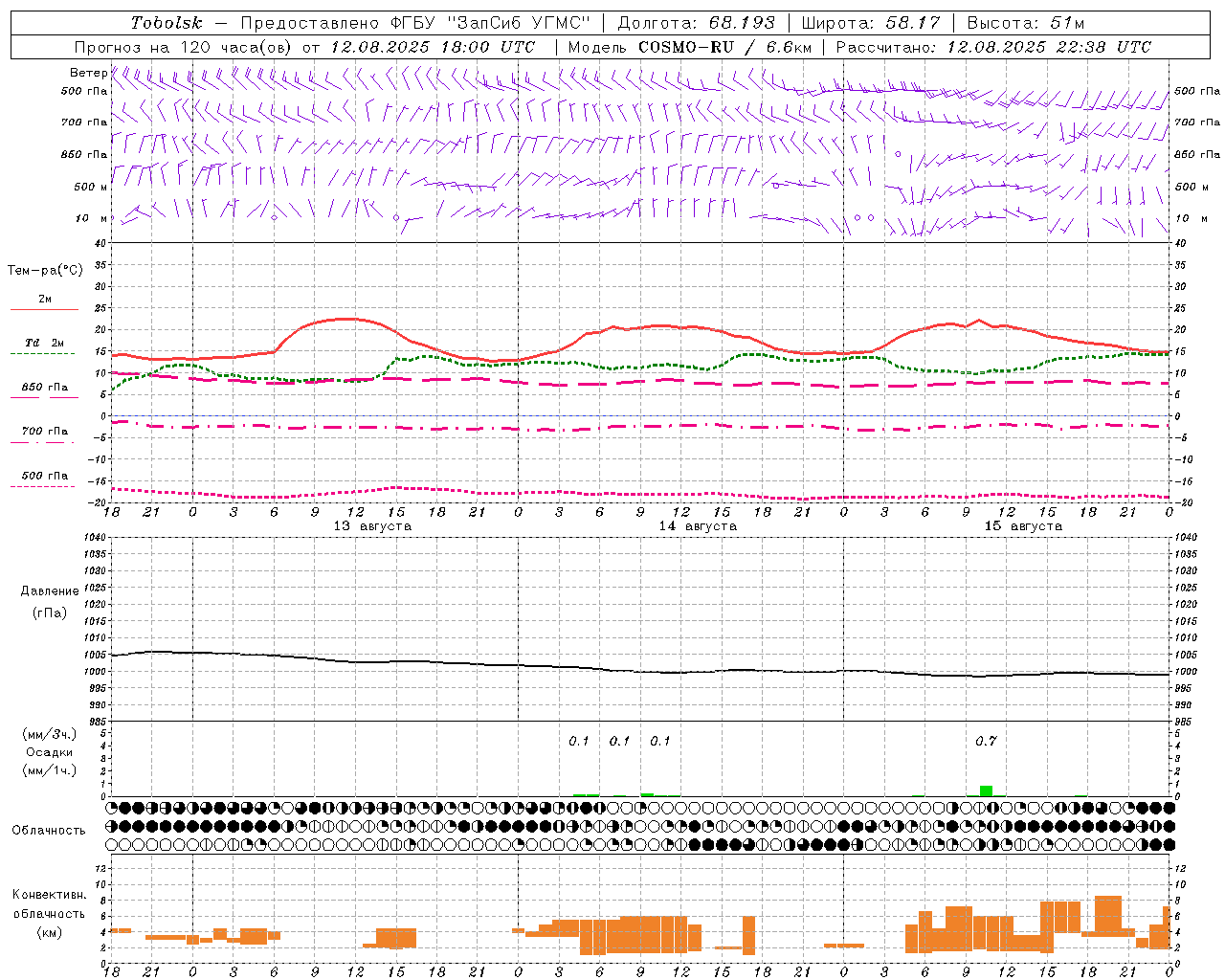Click the '700 гПа' dash-dot temperature legend entry
The height and width of the screenshot is (980, 1225).
tap(44, 436)
